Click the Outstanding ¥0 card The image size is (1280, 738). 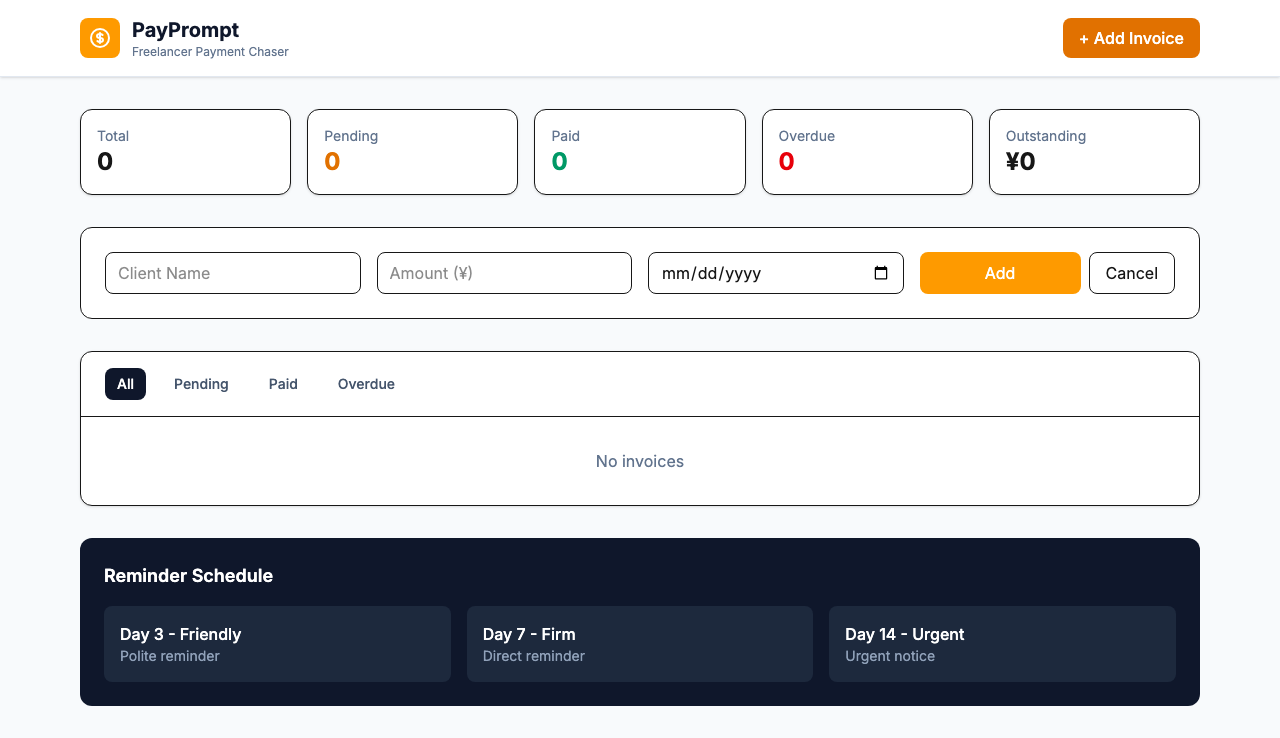pos(1094,151)
